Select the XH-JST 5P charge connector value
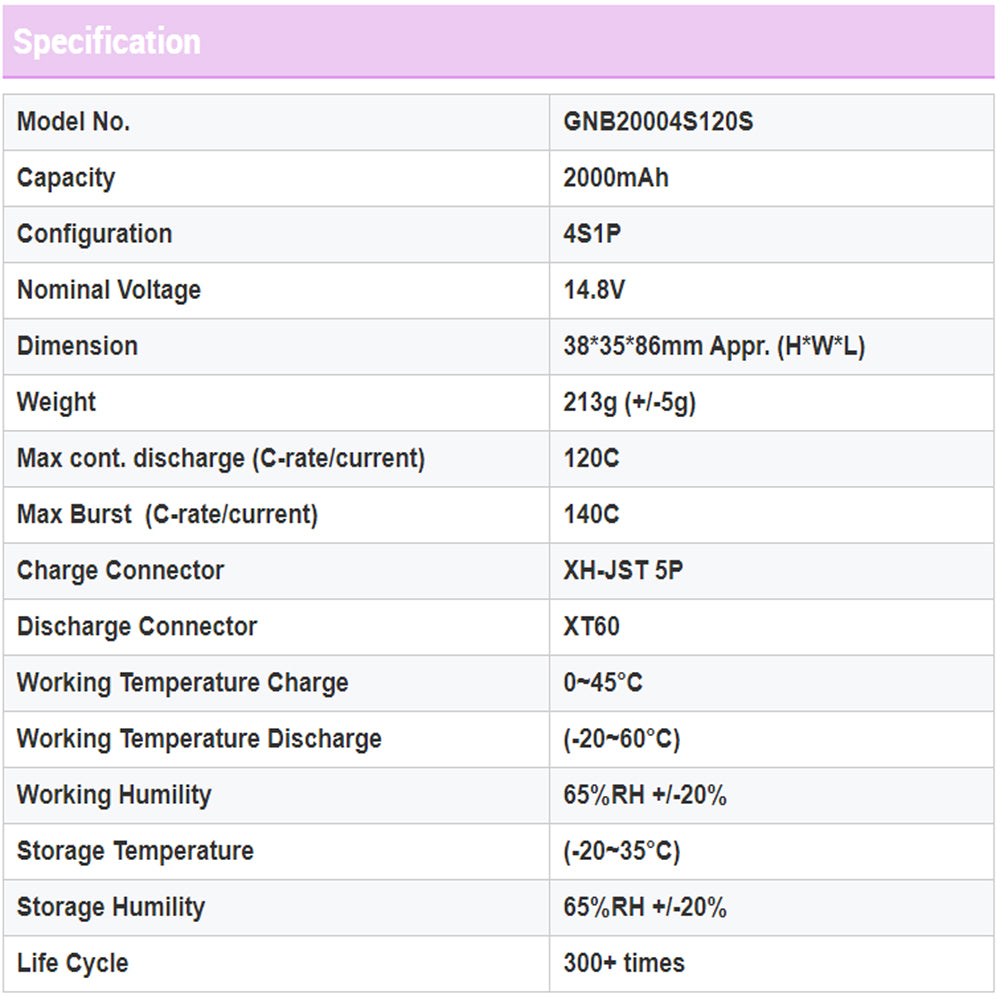1000x1000 pixels. 623,570
